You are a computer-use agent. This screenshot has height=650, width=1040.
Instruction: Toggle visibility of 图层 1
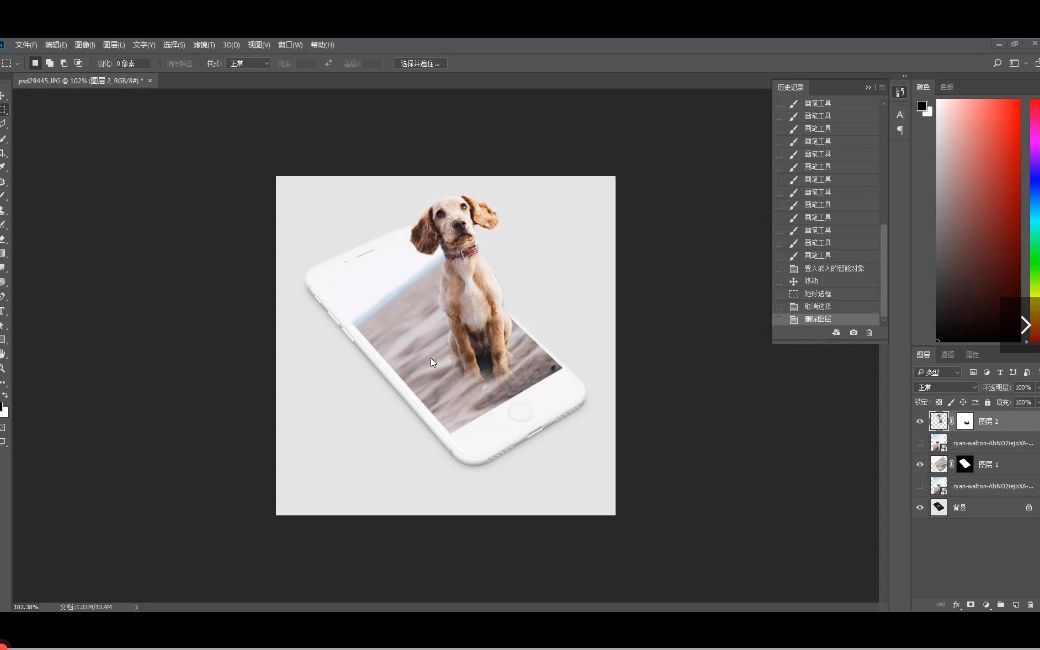(920, 463)
